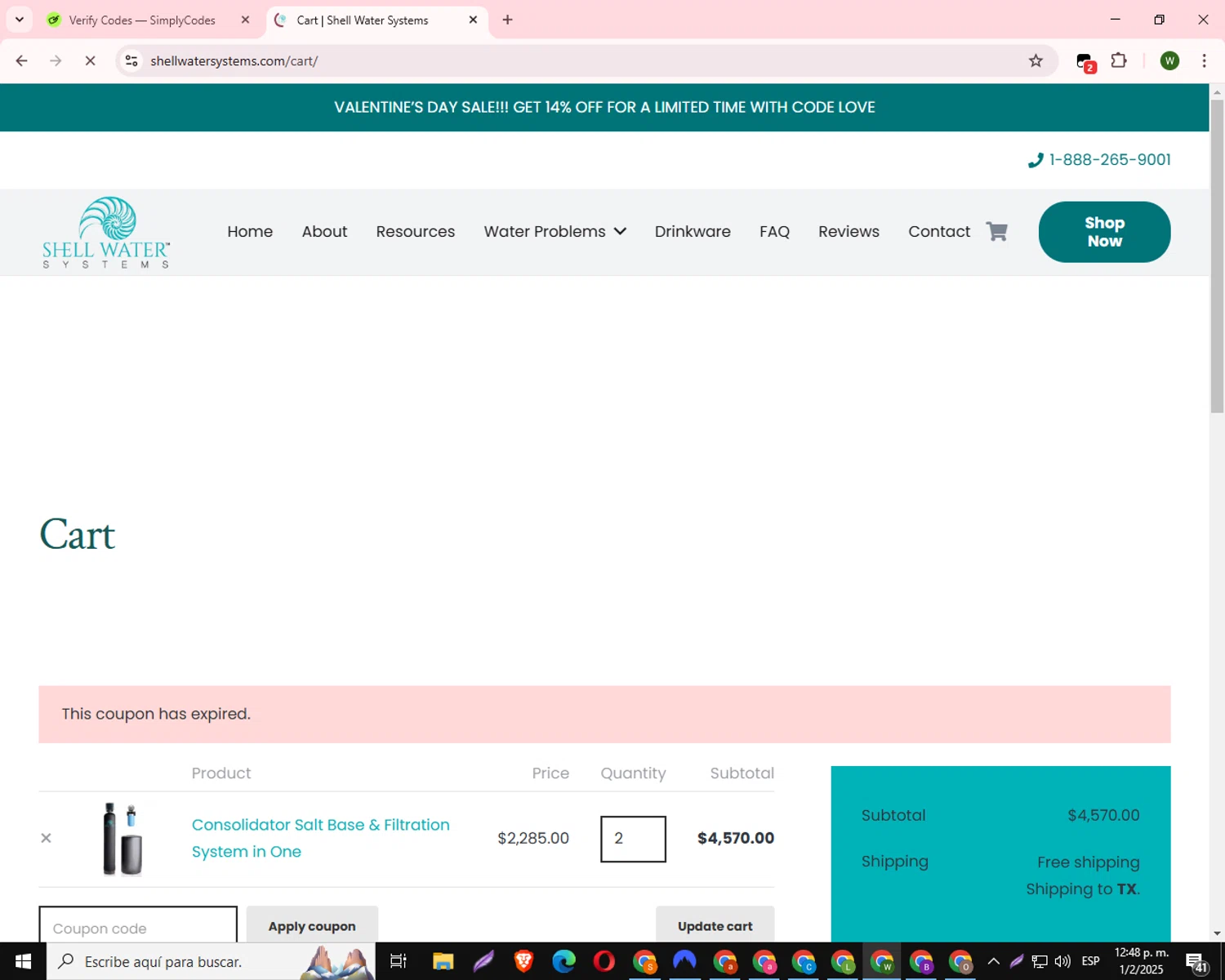Bookmark this page with the star icon
Viewport: 1225px width, 980px height.
1036,60
